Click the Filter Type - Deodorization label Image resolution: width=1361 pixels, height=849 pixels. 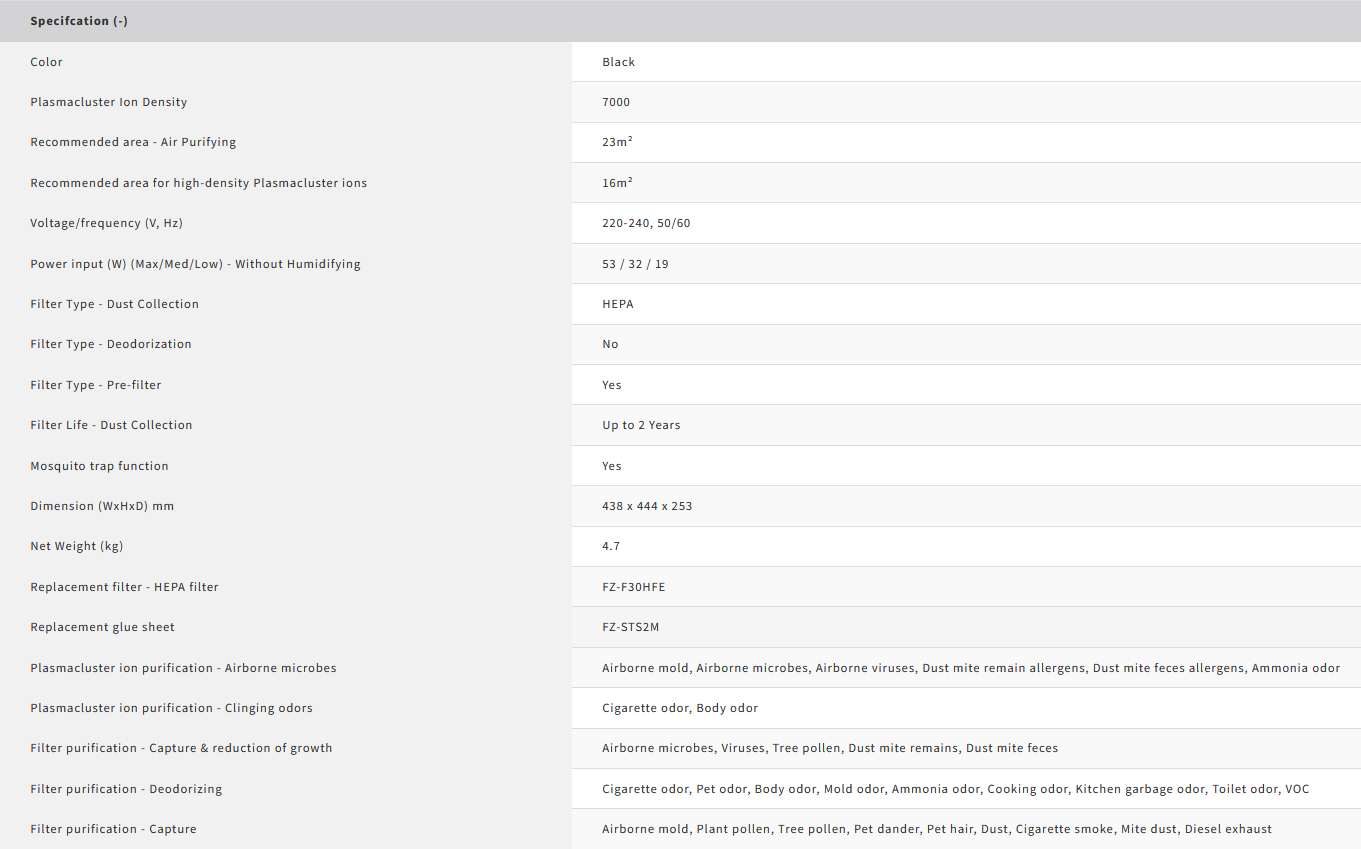pos(110,344)
